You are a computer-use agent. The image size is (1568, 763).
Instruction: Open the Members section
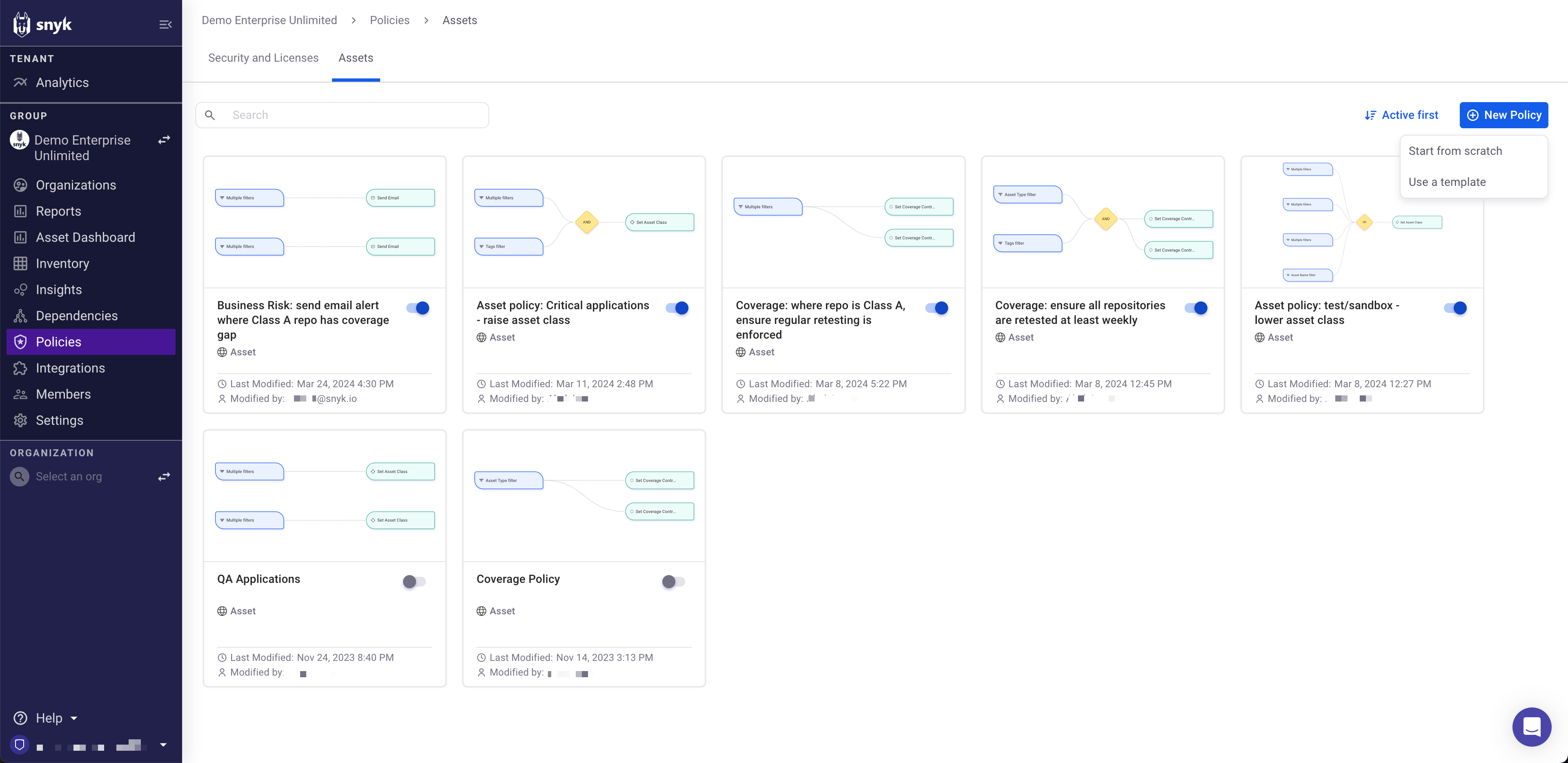coord(63,394)
